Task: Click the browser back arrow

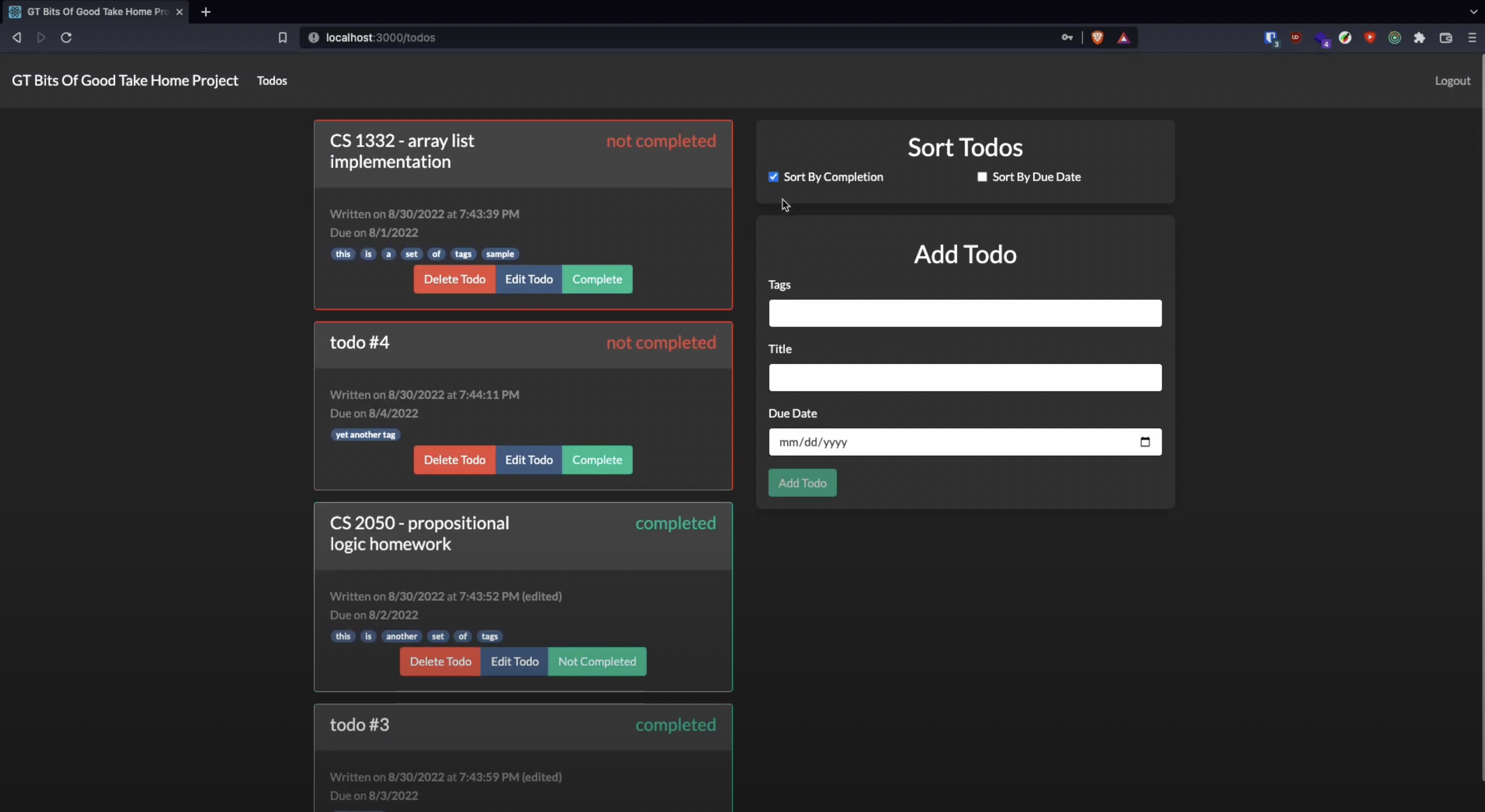Action: [17, 37]
